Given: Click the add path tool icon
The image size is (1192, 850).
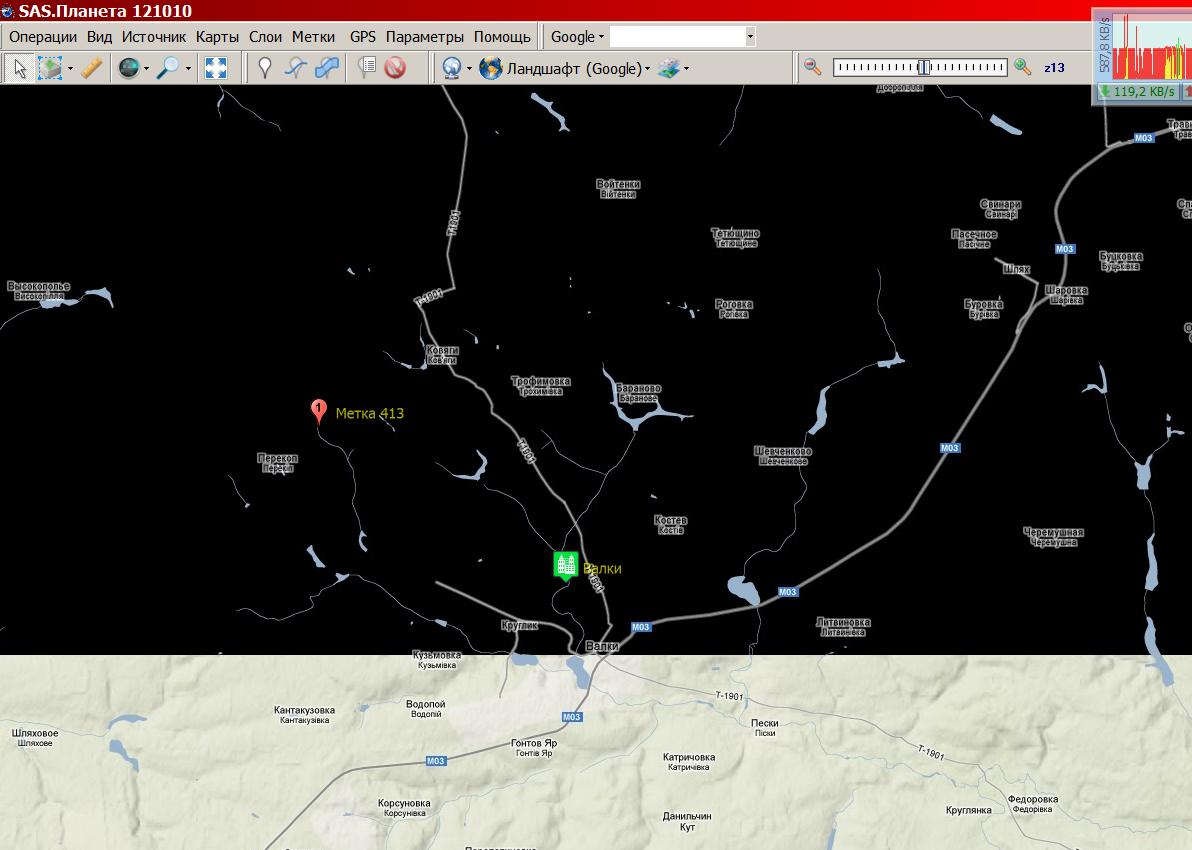Looking at the screenshot, I should (x=295, y=68).
